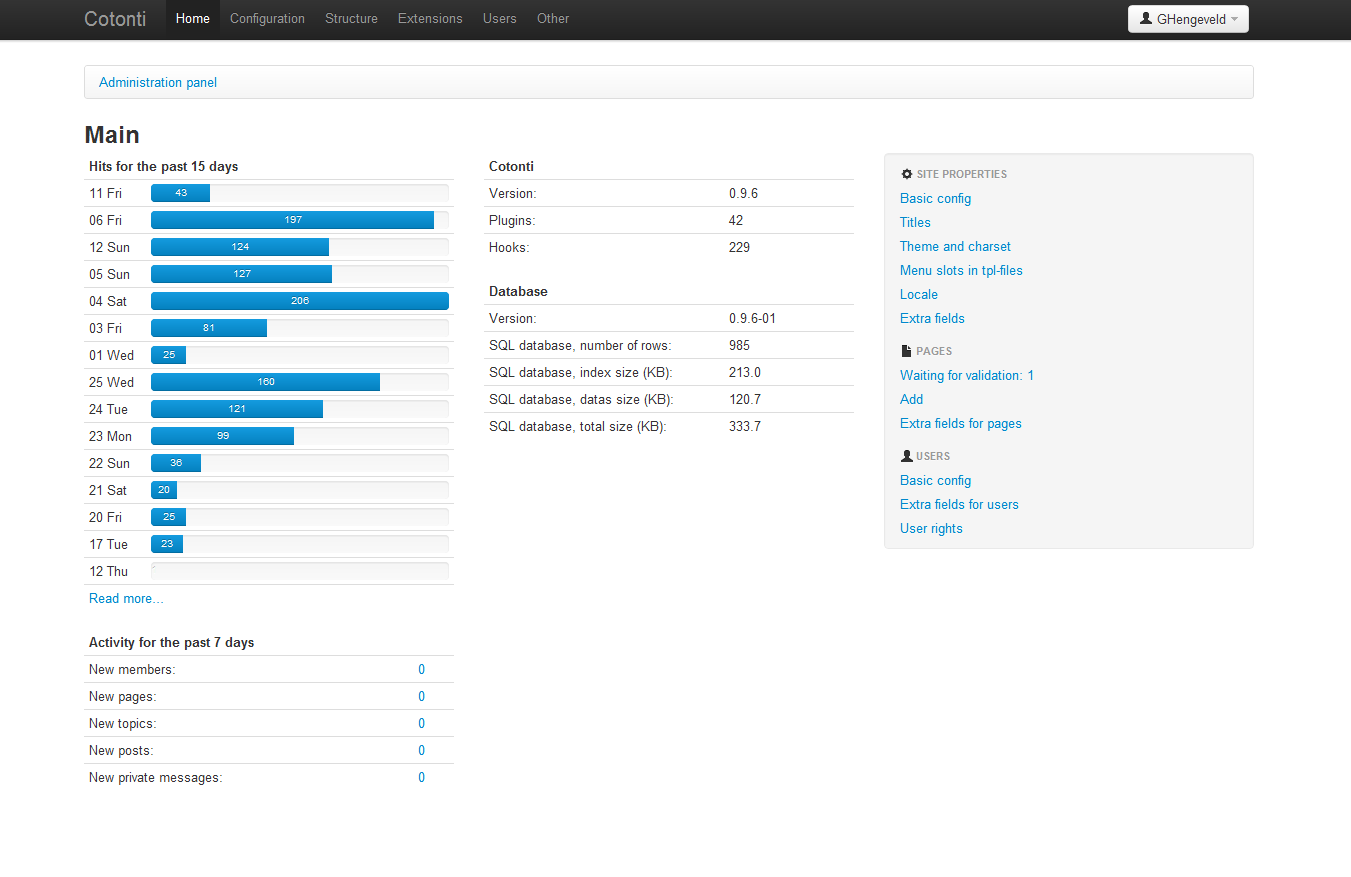Screen dimensions: 1351x877
Task: Open the Titles link
Action: tap(915, 223)
